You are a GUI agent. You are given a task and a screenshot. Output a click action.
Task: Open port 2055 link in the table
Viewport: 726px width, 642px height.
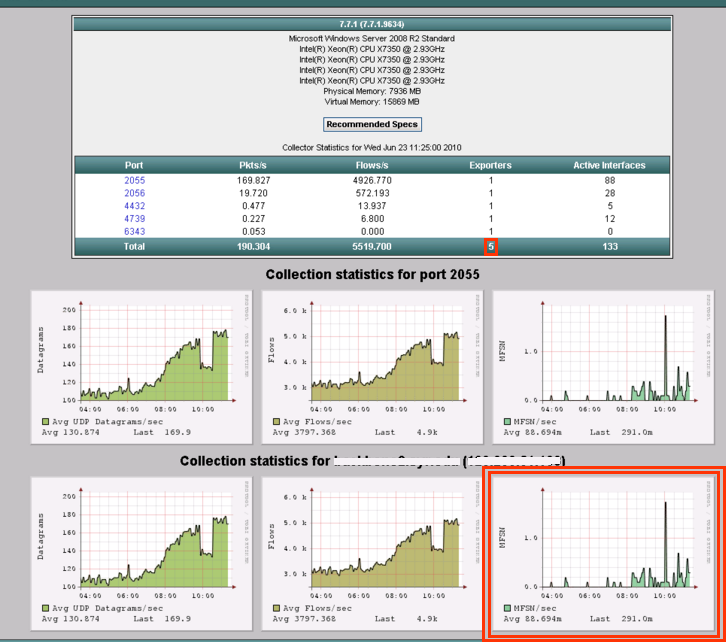(x=135, y=181)
